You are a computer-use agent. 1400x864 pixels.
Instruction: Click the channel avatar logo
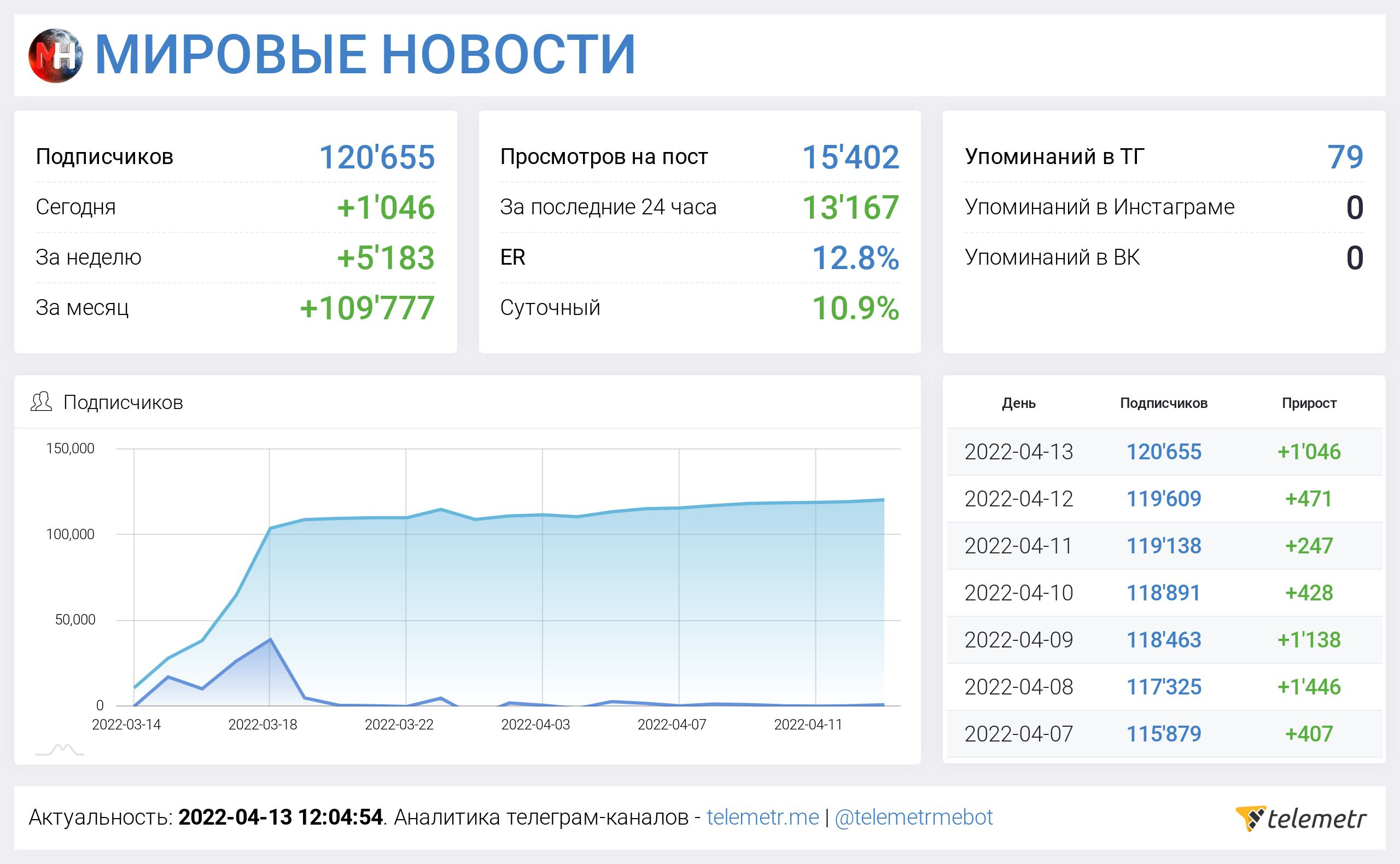55,55
